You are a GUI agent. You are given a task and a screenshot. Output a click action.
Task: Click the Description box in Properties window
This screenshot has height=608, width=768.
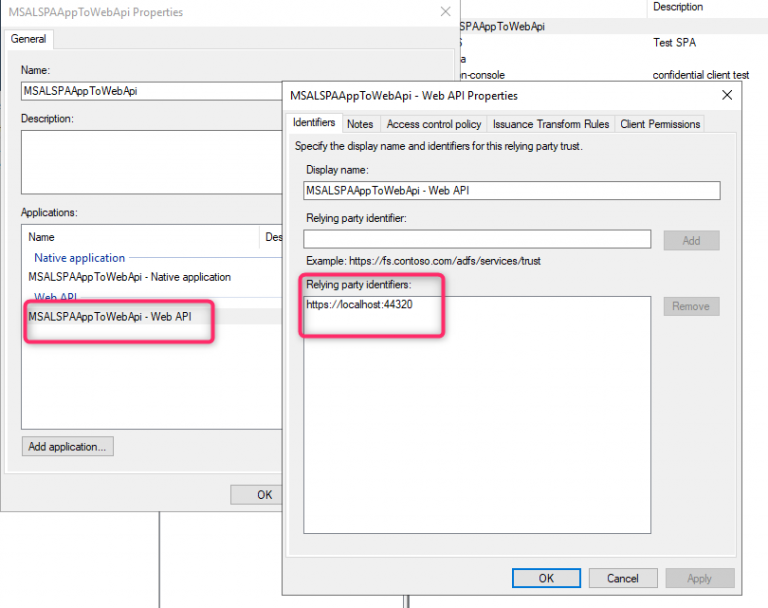point(152,162)
